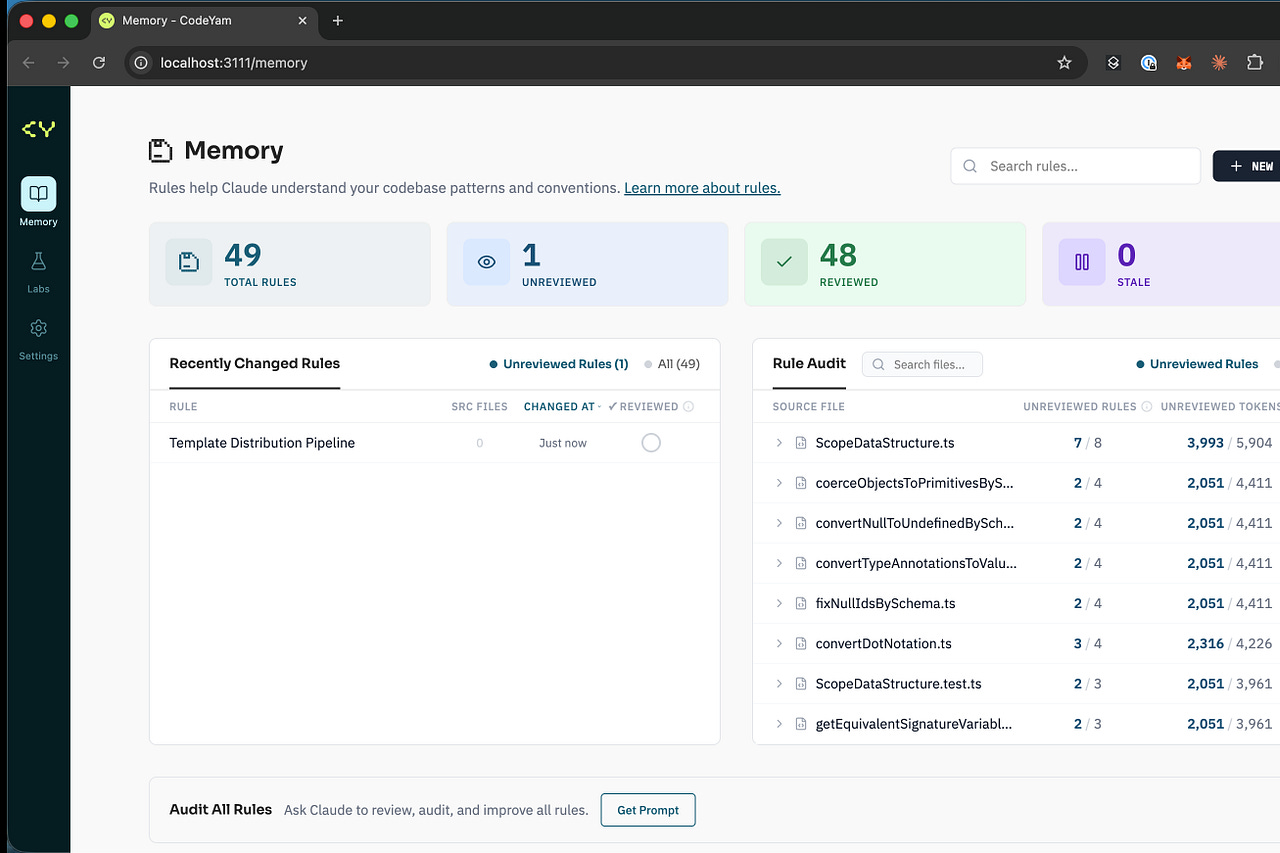Click the 3 / 4 unreviewed rules count

[x=1088, y=644]
